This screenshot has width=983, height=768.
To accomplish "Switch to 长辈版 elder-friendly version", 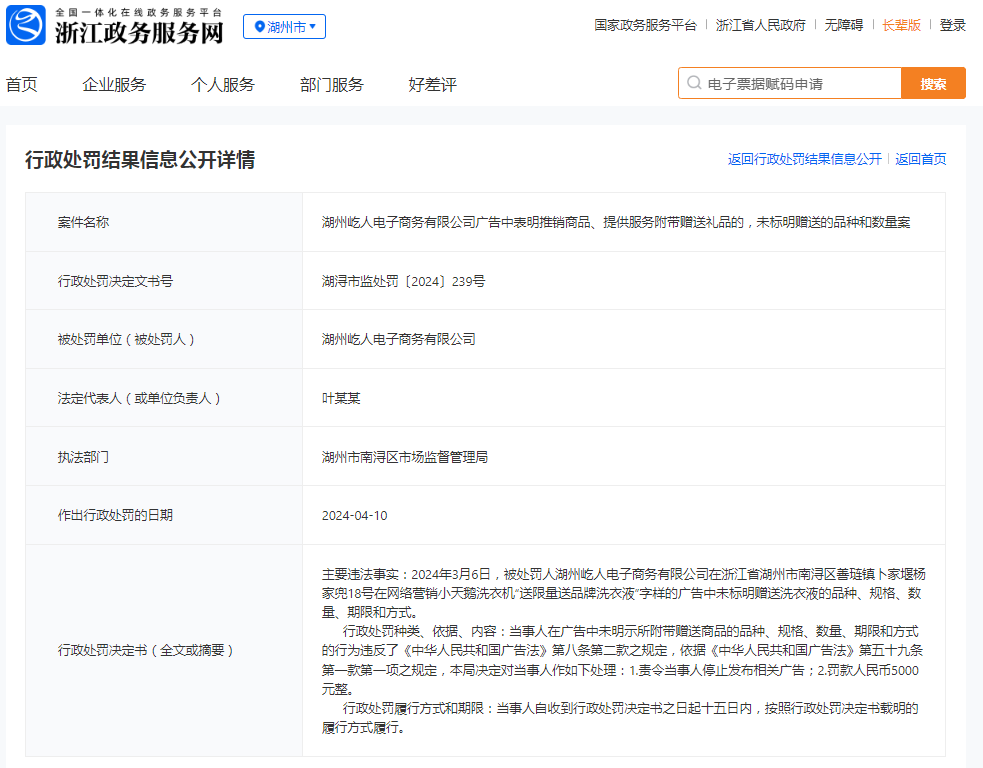I will (901, 25).
